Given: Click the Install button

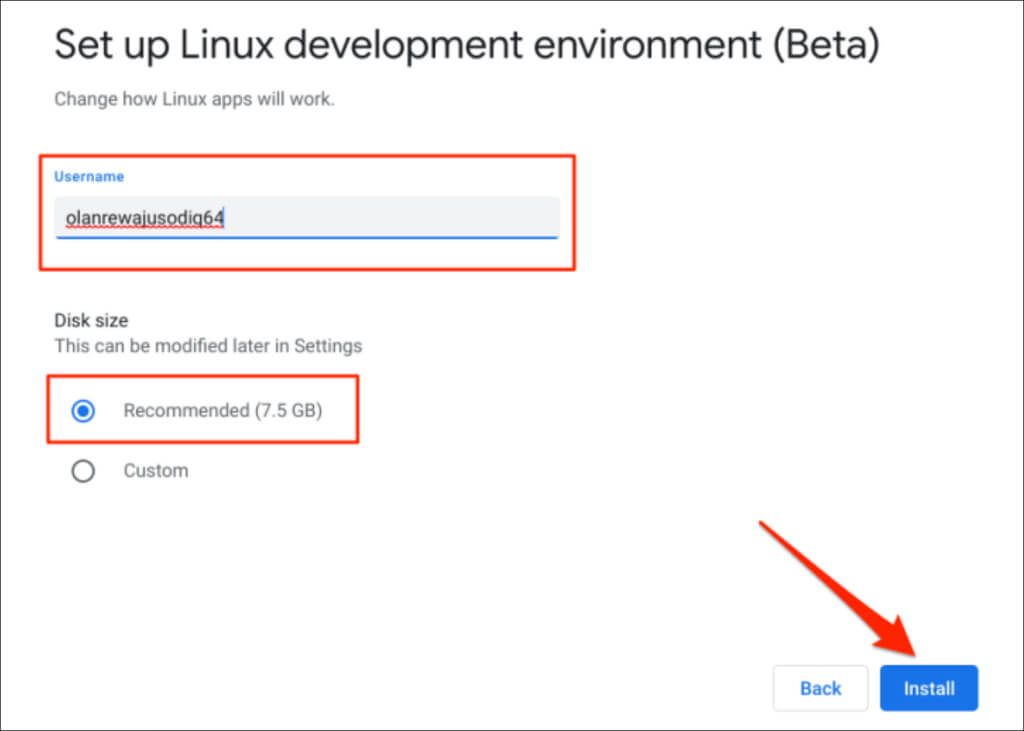Looking at the screenshot, I should [x=928, y=688].
